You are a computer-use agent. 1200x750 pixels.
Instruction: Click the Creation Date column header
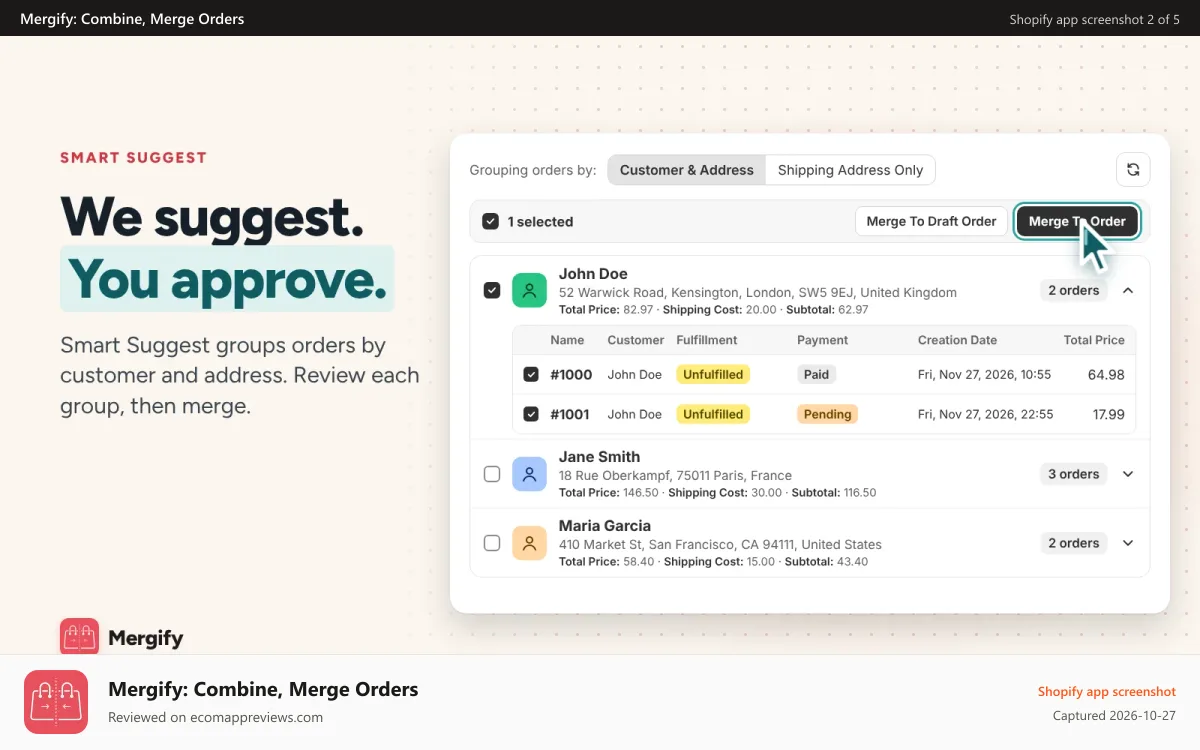tap(957, 340)
